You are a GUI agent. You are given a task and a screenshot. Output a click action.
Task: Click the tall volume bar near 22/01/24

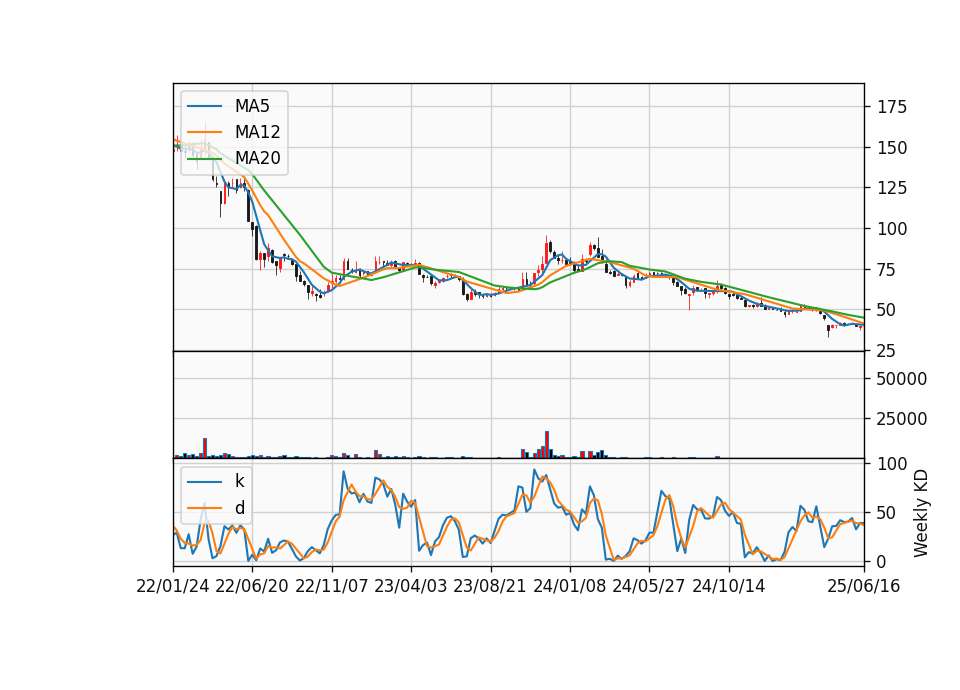coord(205,448)
